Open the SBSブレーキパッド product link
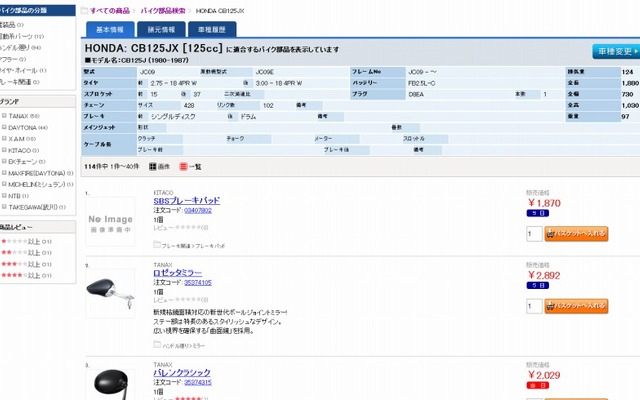 pos(187,200)
